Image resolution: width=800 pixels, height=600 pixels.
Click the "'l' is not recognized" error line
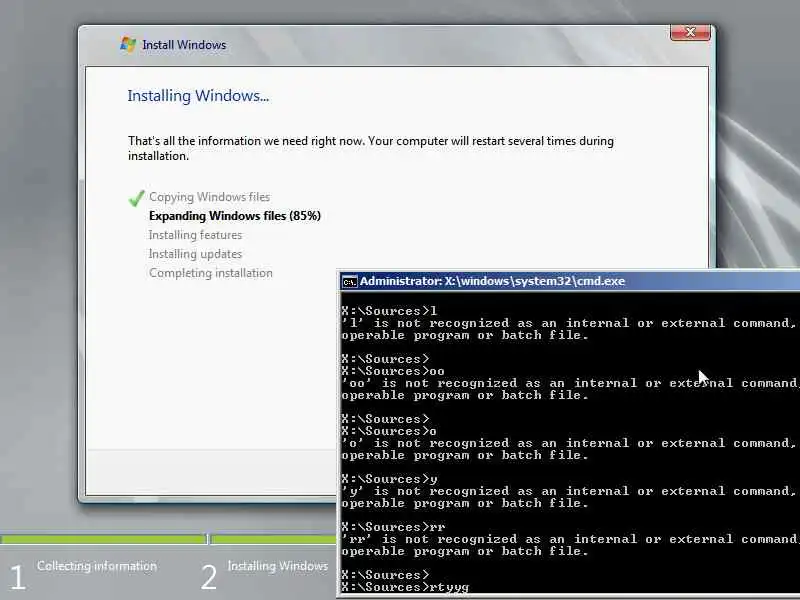tap(569, 323)
